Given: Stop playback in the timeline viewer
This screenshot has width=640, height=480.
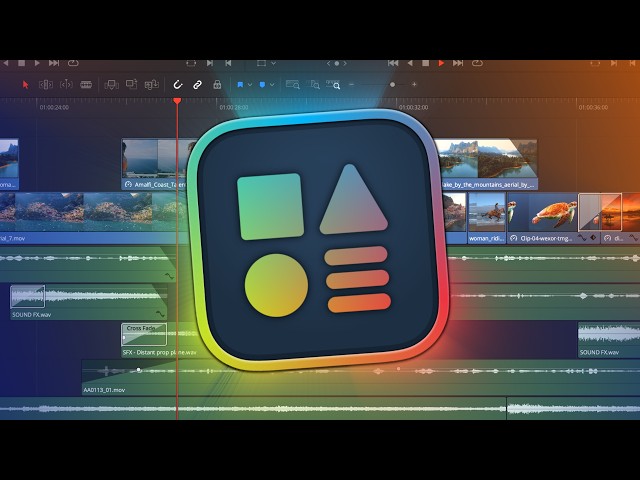Looking at the screenshot, I should pos(425,63).
